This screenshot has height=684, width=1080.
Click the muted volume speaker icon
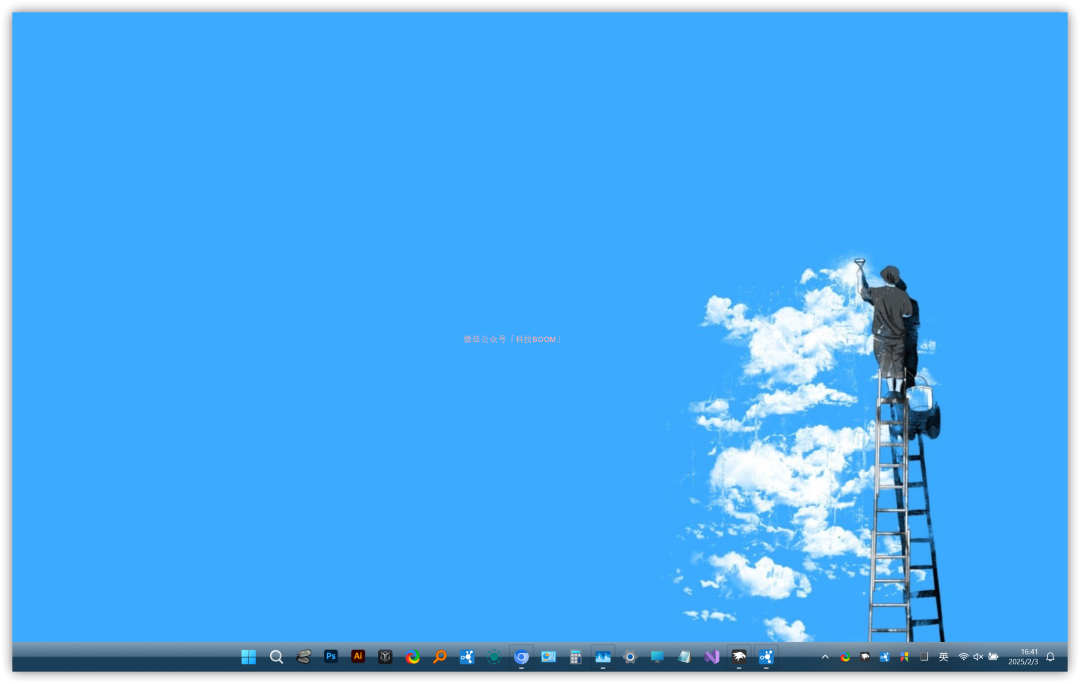click(x=978, y=657)
